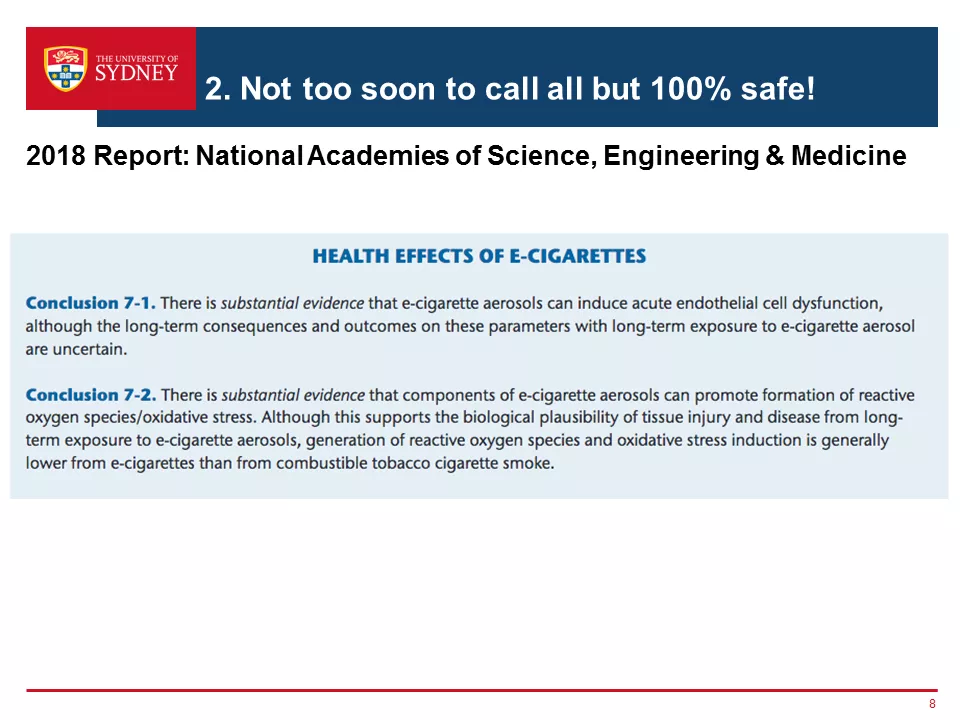Click the words 'Engineering & Medicine'
The height and width of the screenshot is (720, 960).
point(755,156)
